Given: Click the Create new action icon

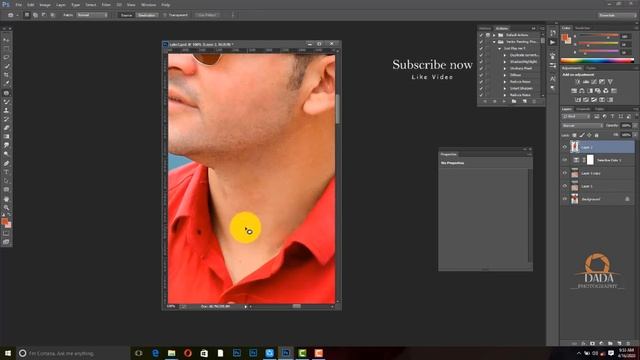Looking at the screenshot, I should (524, 101).
